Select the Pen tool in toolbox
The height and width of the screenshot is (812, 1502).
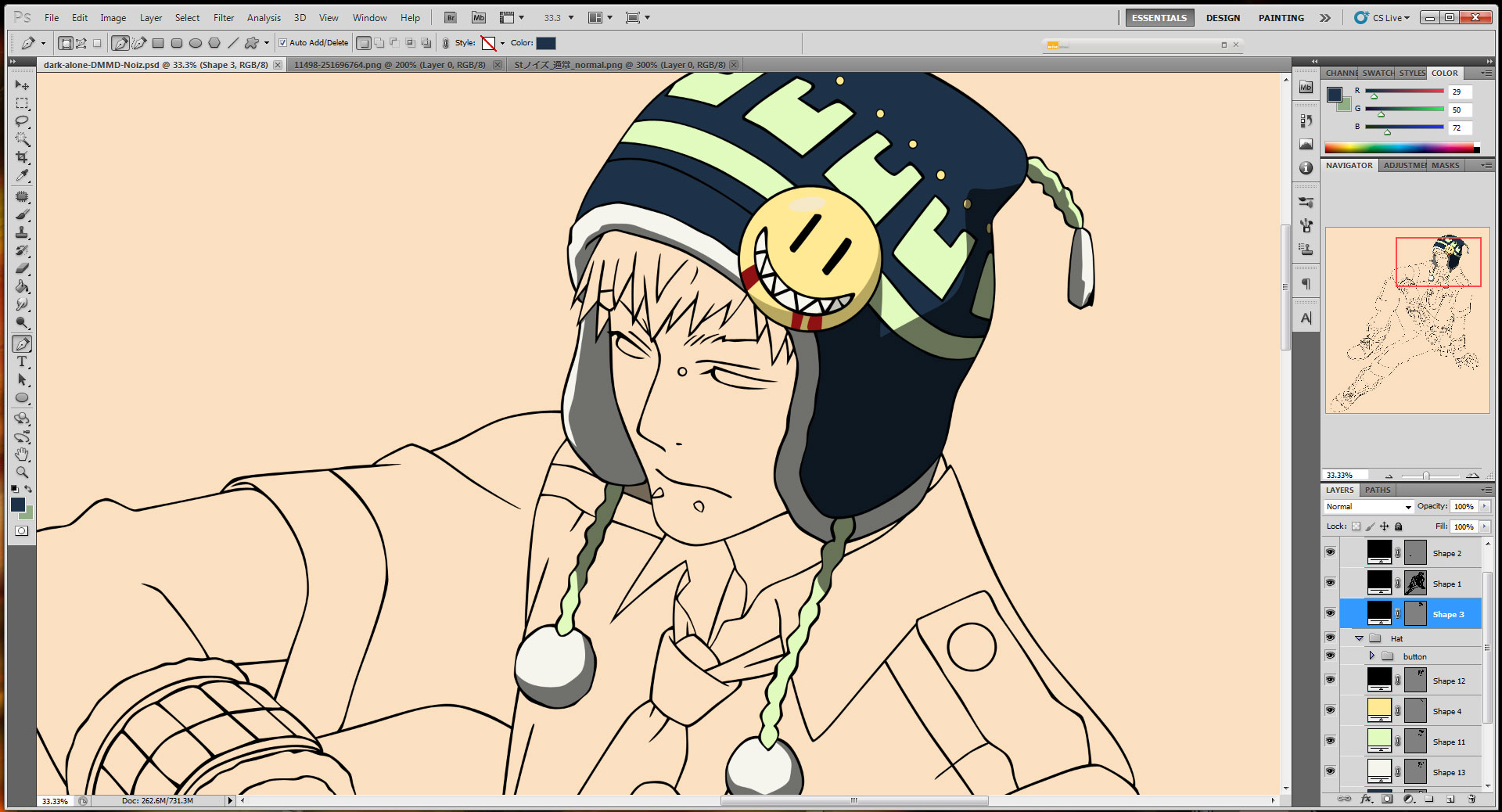point(22,343)
